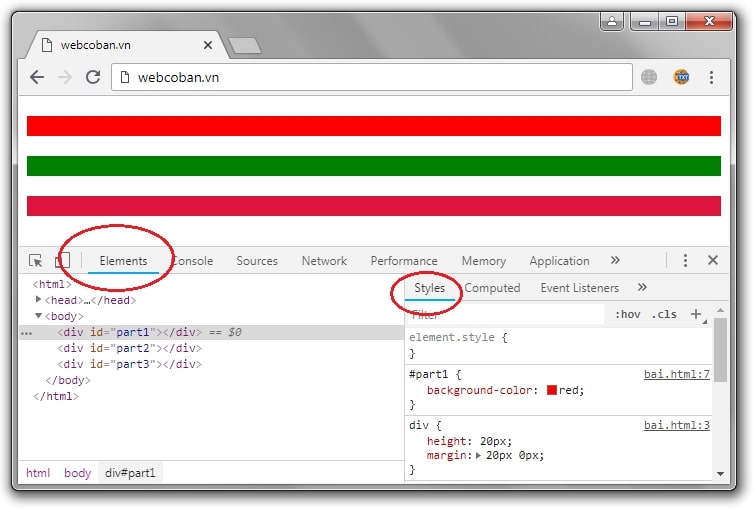This screenshot has width=754, height=509.
Task: Click the browser back arrow
Action: click(x=37, y=77)
